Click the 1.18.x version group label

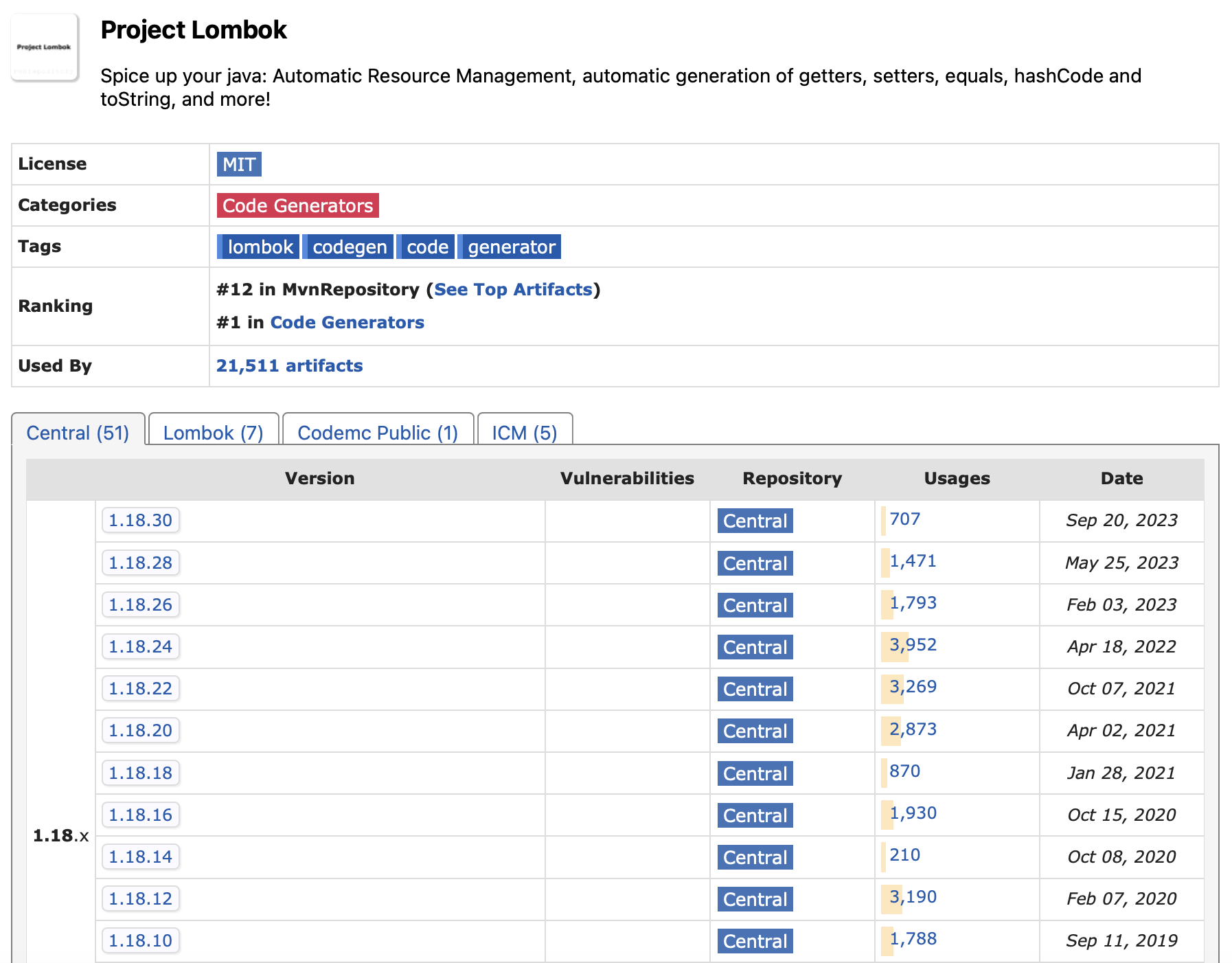(60, 835)
